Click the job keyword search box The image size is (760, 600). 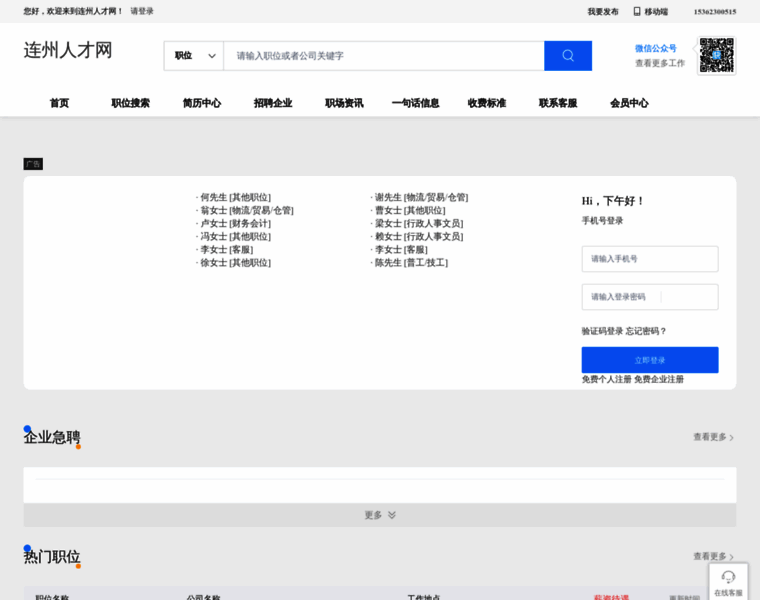pos(384,56)
